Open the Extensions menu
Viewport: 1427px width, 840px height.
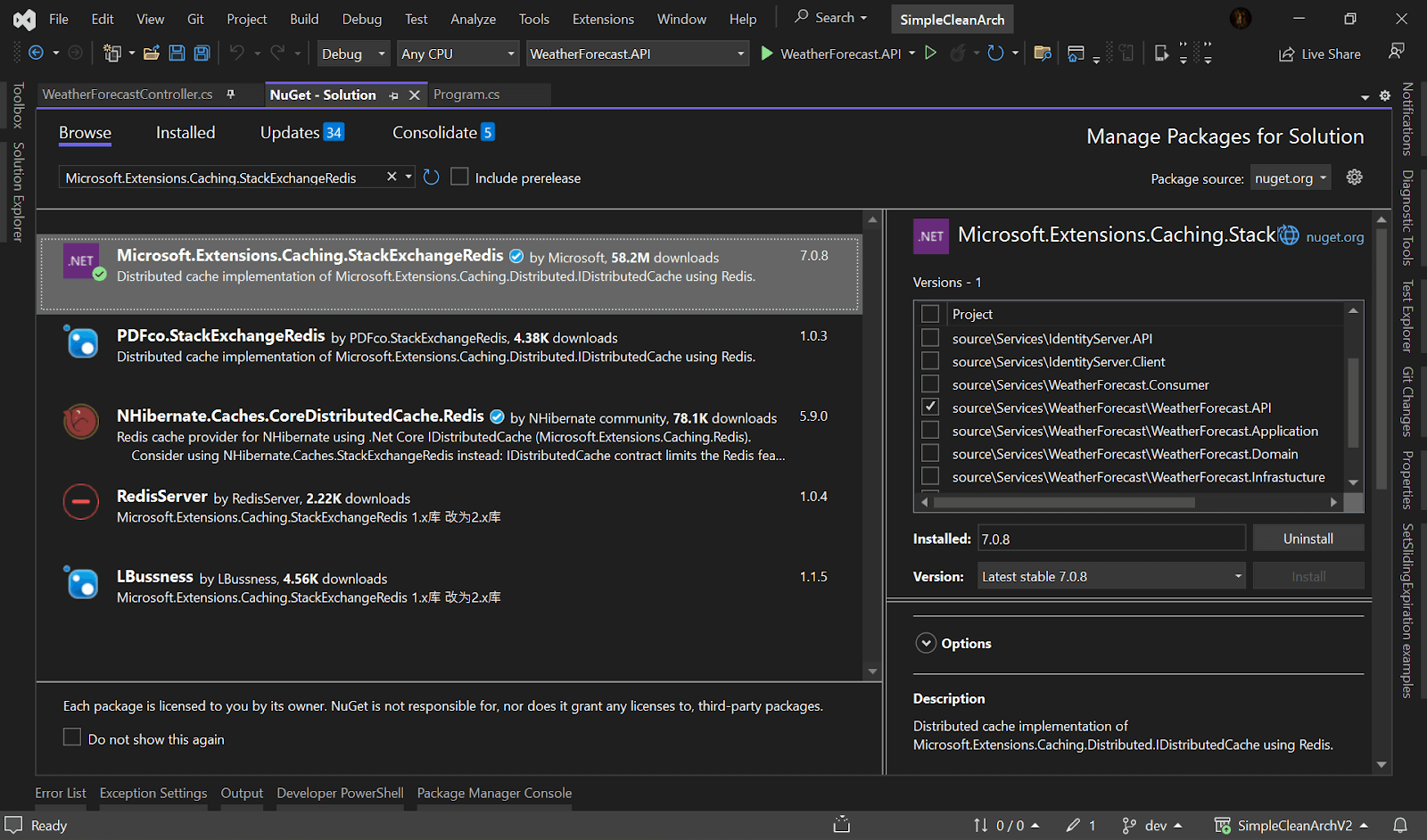[x=603, y=19]
